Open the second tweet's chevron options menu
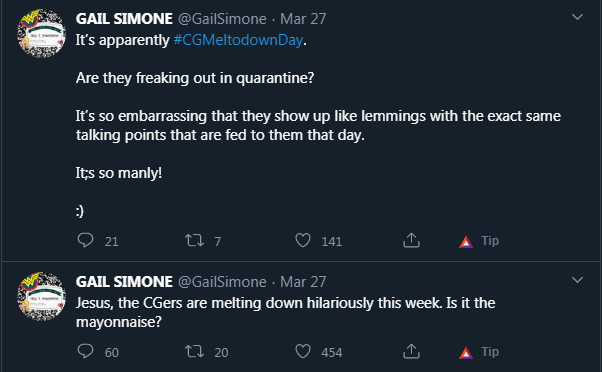 (x=577, y=280)
